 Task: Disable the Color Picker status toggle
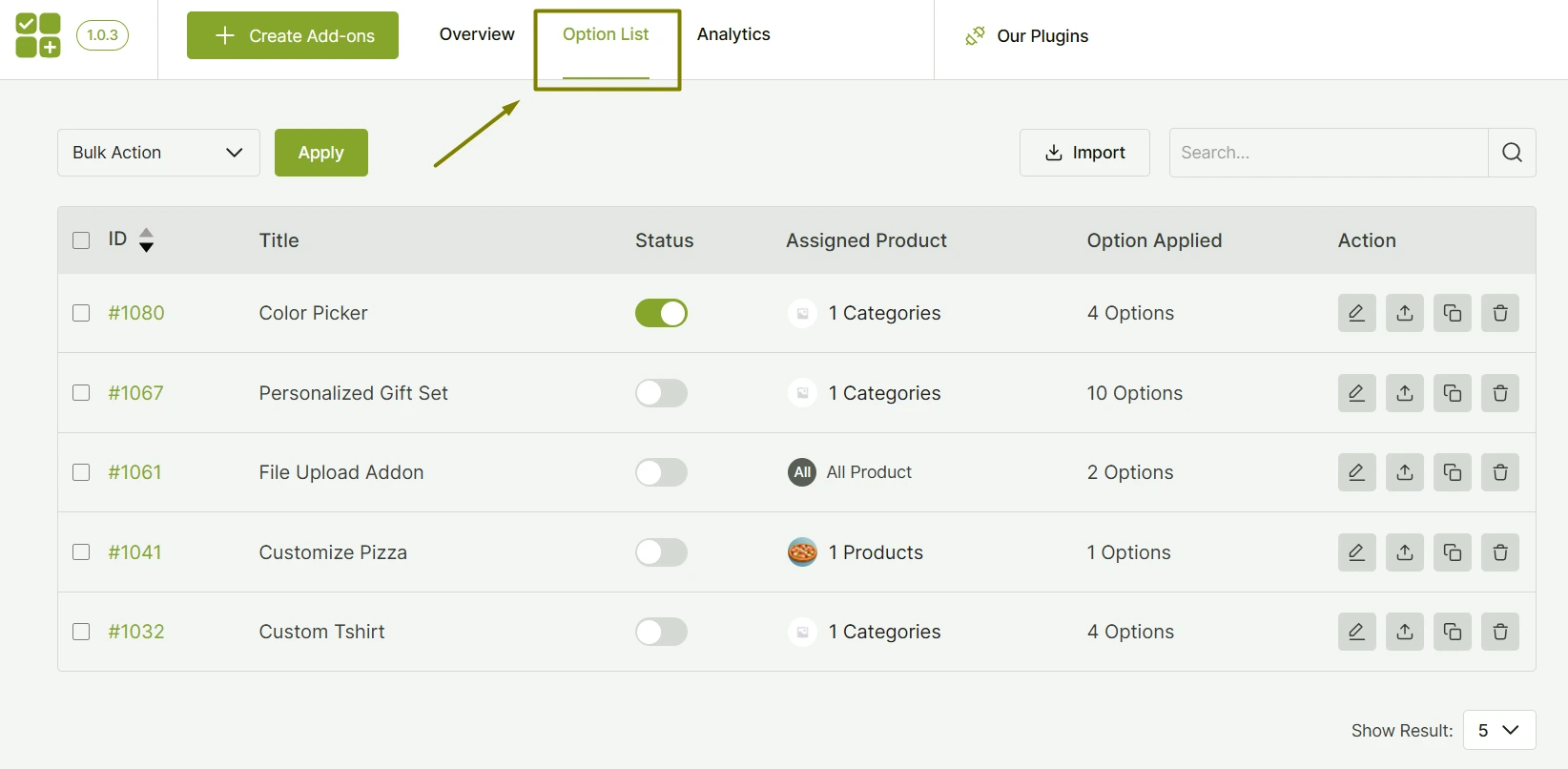(661, 313)
